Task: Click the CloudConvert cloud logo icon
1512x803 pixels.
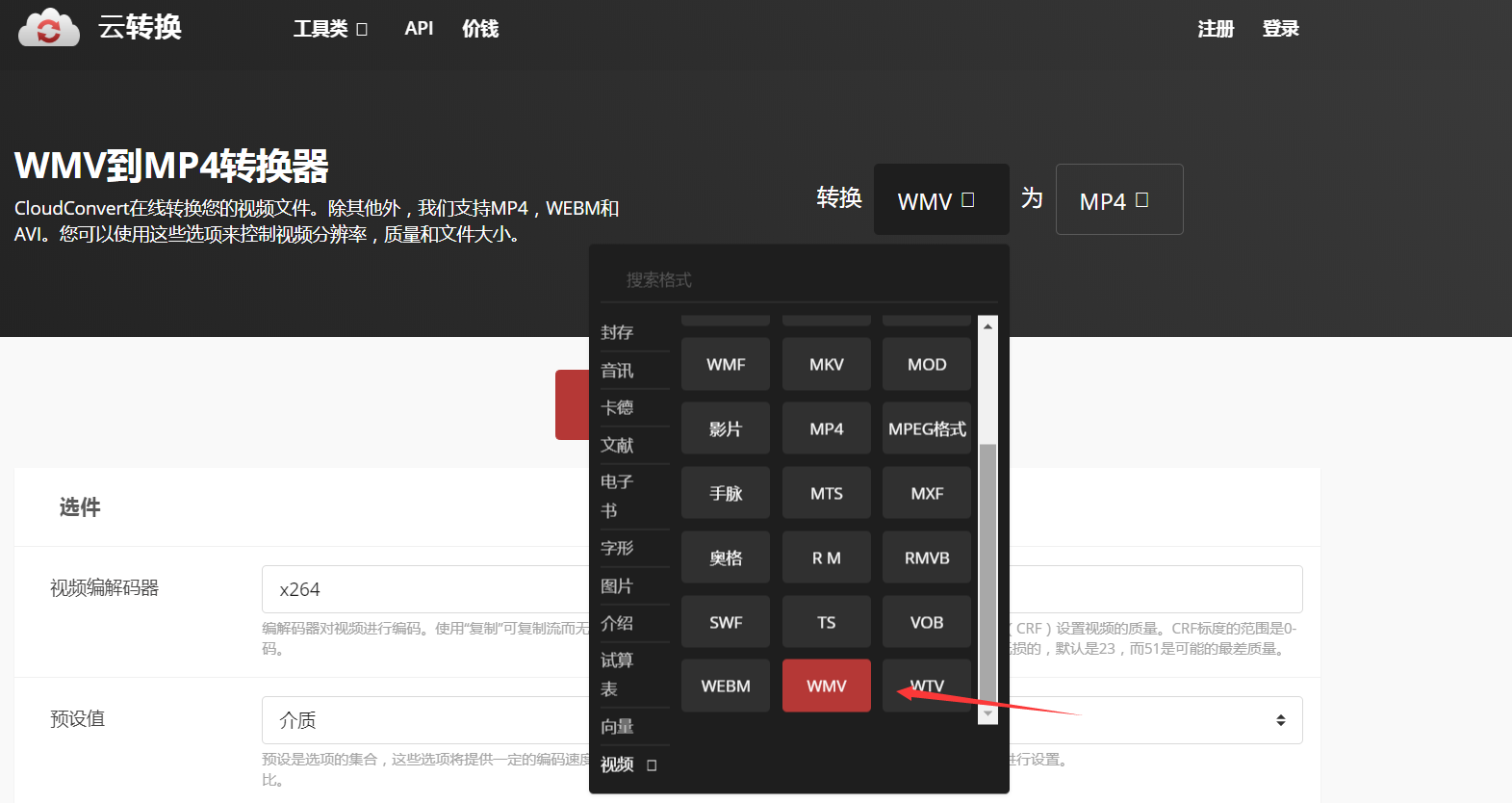Action: pyautogui.click(x=49, y=27)
